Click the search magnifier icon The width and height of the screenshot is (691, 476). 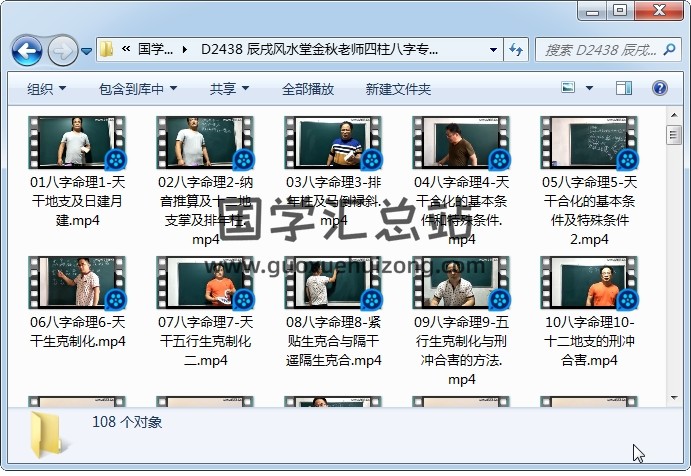pyautogui.click(x=669, y=49)
